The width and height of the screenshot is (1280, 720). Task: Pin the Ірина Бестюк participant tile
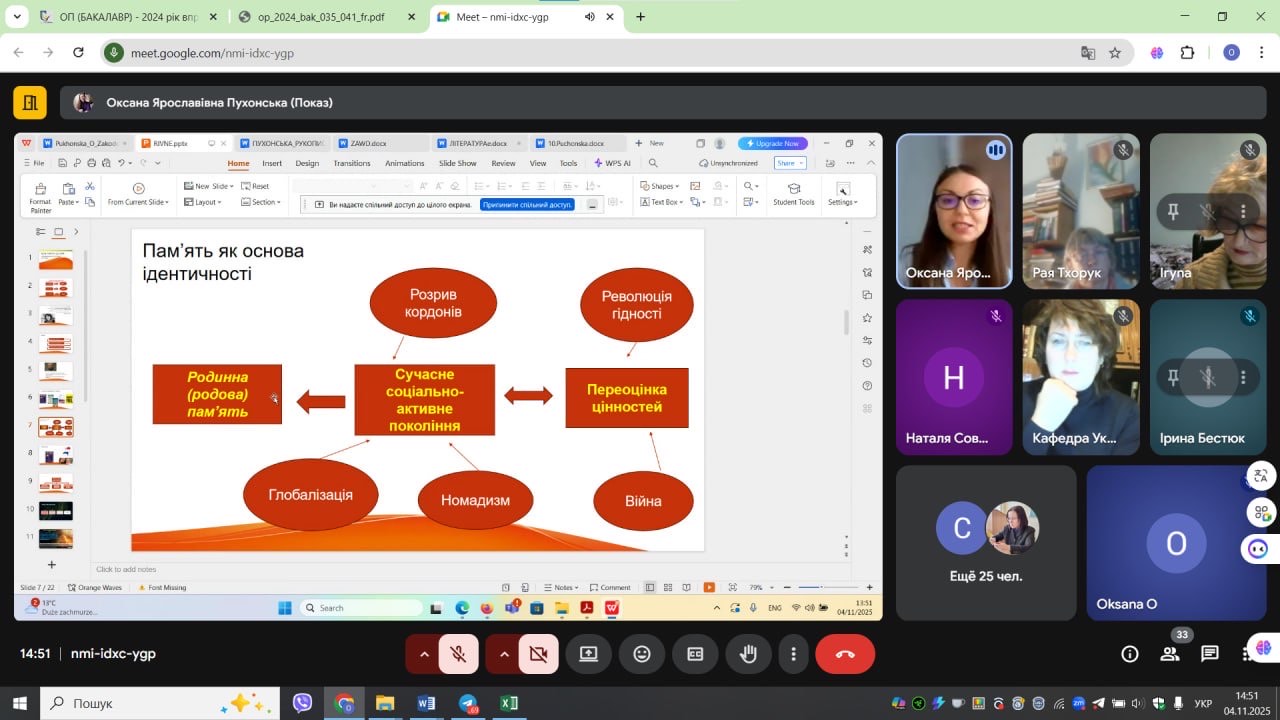(1173, 378)
